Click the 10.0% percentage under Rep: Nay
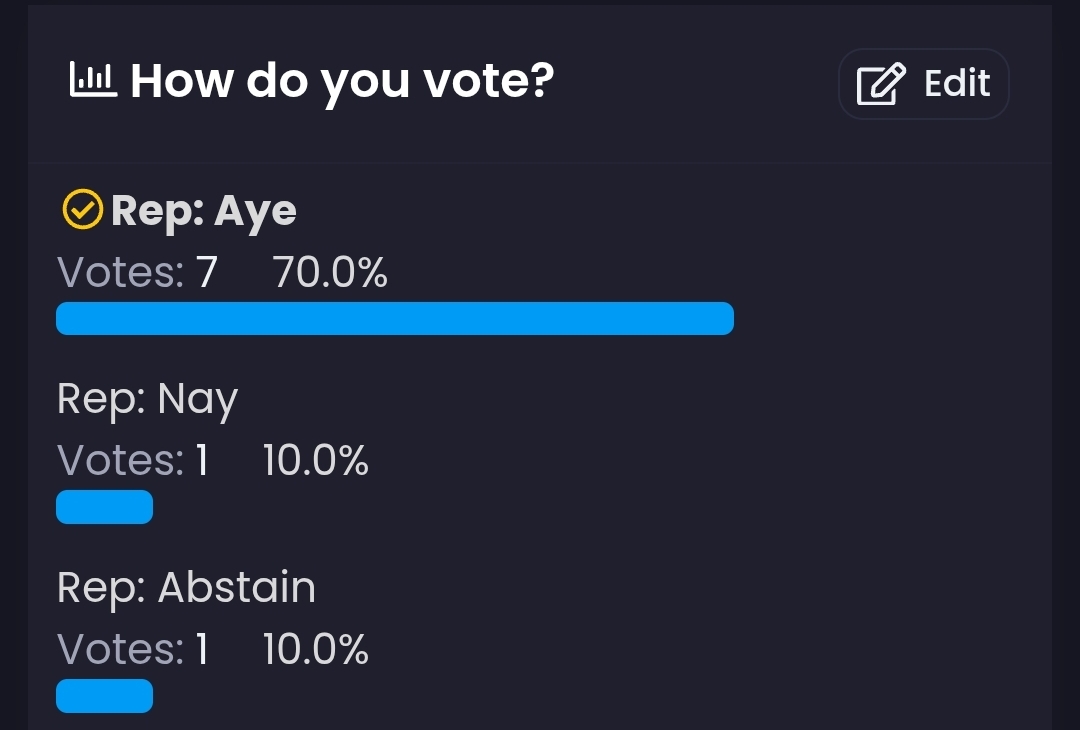The height and width of the screenshot is (730, 1080). point(316,461)
